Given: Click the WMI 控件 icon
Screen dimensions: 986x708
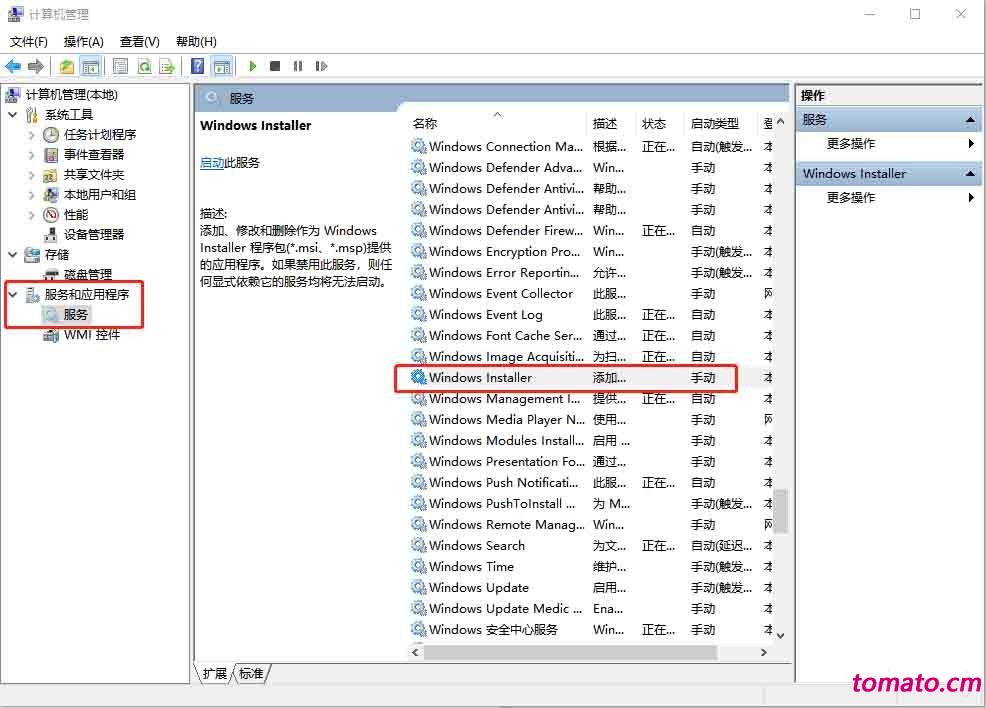Looking at the screenshot, I should coord(51,335).
